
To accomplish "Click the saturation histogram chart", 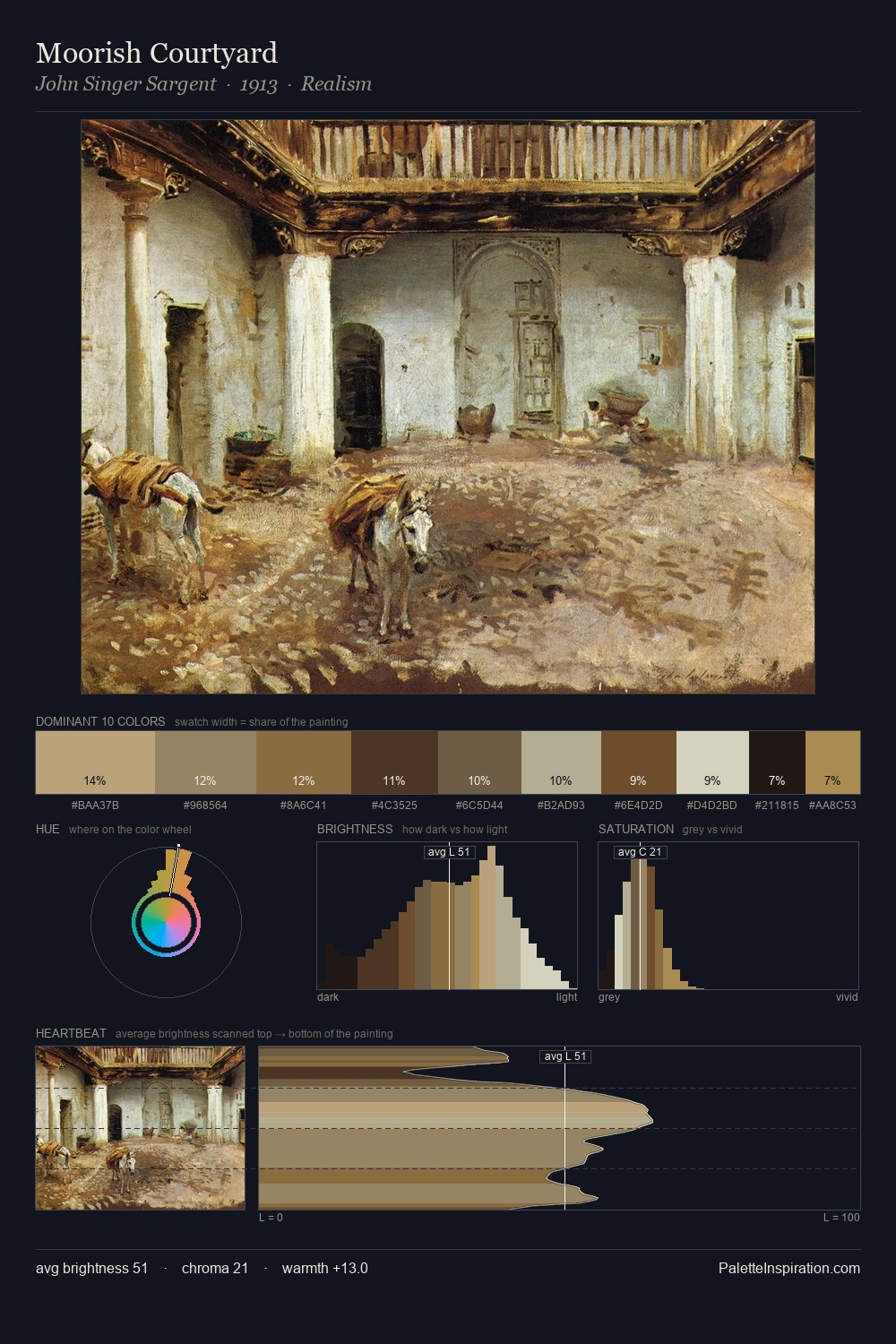I will pyautogui.click(x=728, y=916).
